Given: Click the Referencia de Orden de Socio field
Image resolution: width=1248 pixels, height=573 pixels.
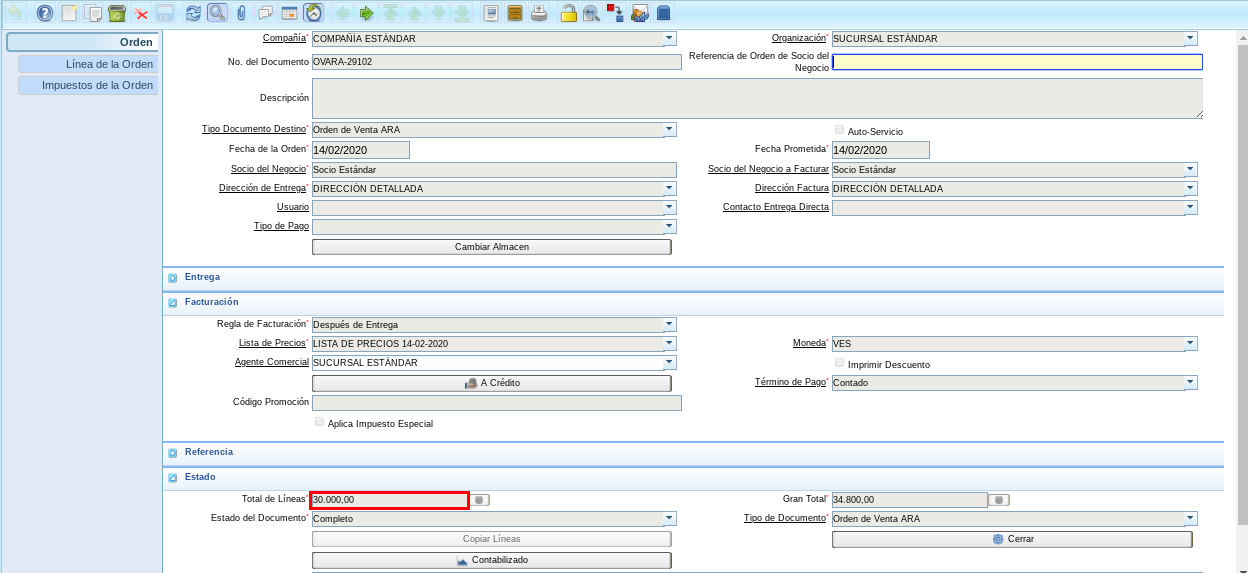Looking at the screenshot, I should point(1016,62).
